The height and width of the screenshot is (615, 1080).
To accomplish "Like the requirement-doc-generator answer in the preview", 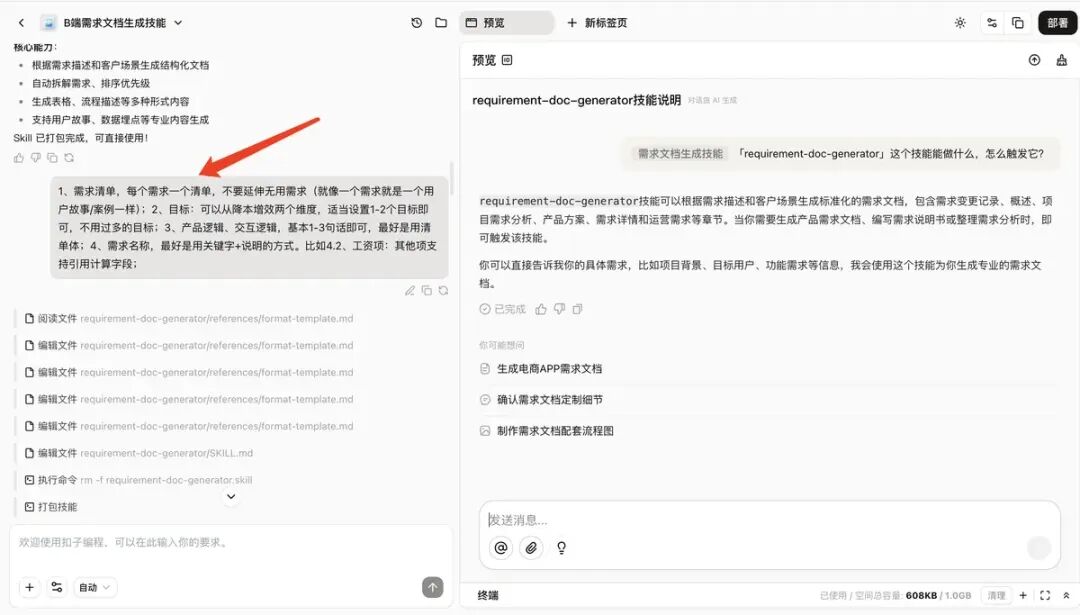I will [x=541, y=309].
